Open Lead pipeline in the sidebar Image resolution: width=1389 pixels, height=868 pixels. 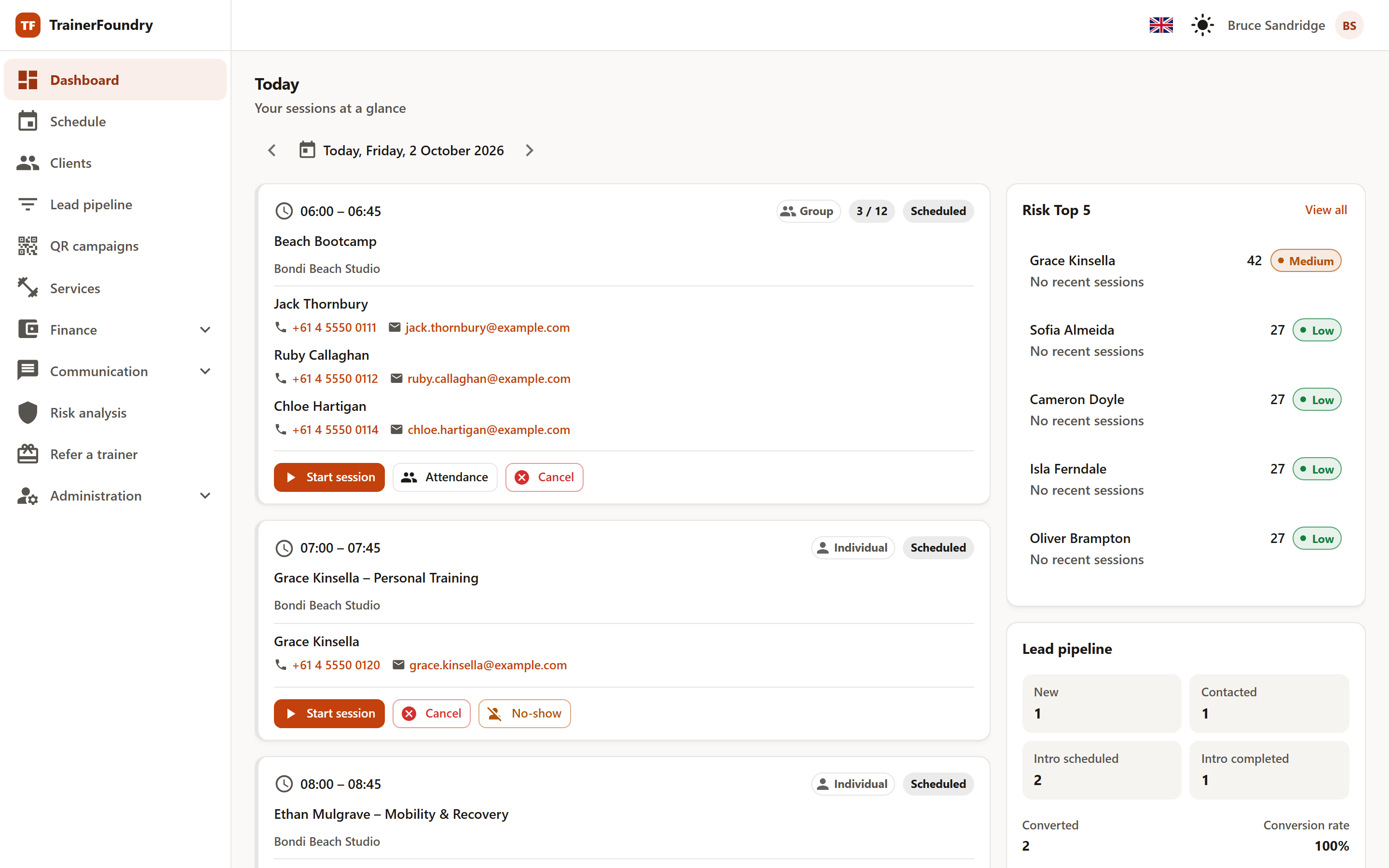(115, 204)
